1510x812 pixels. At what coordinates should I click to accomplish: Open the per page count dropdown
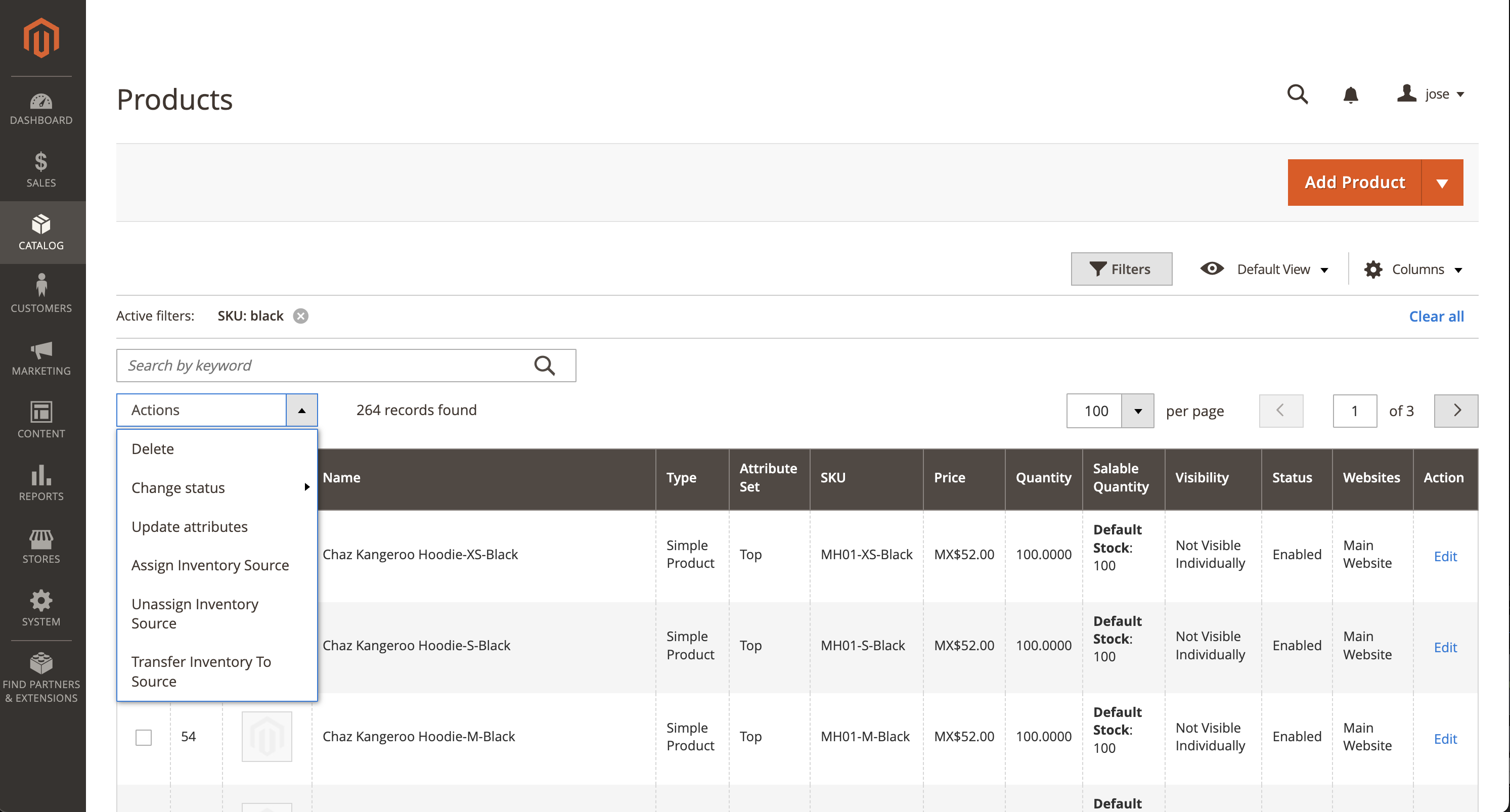pyautogui.click(x=1137, y=411)
